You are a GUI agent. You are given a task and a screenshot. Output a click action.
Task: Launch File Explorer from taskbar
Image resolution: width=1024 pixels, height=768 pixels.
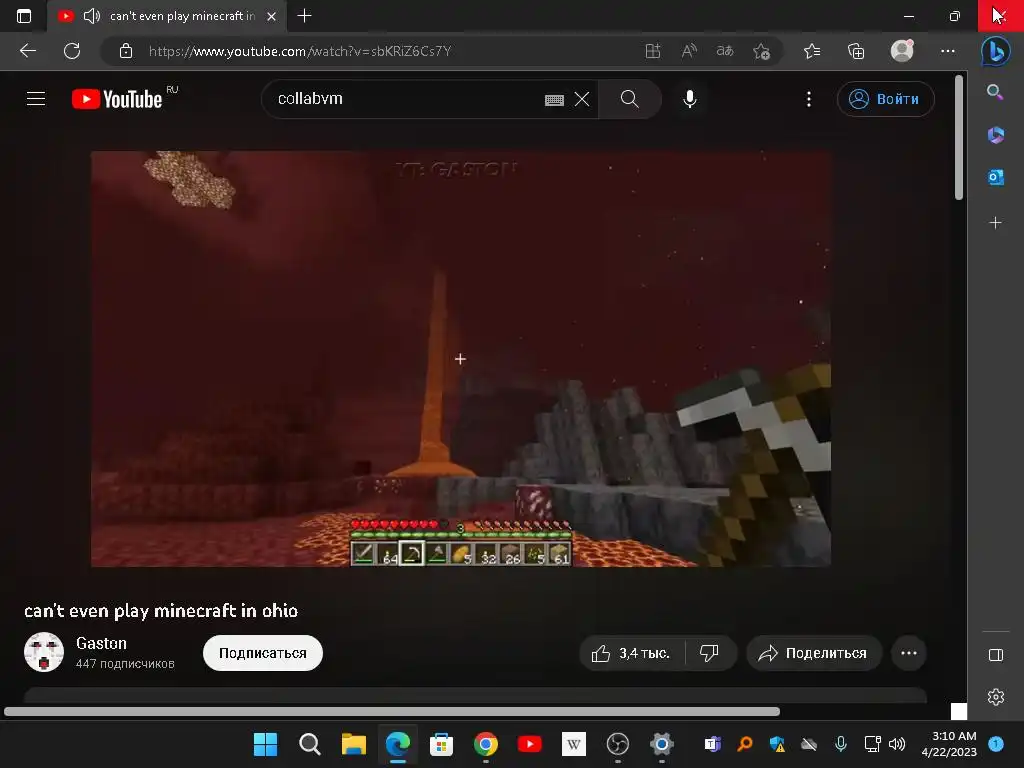(353, 744)
